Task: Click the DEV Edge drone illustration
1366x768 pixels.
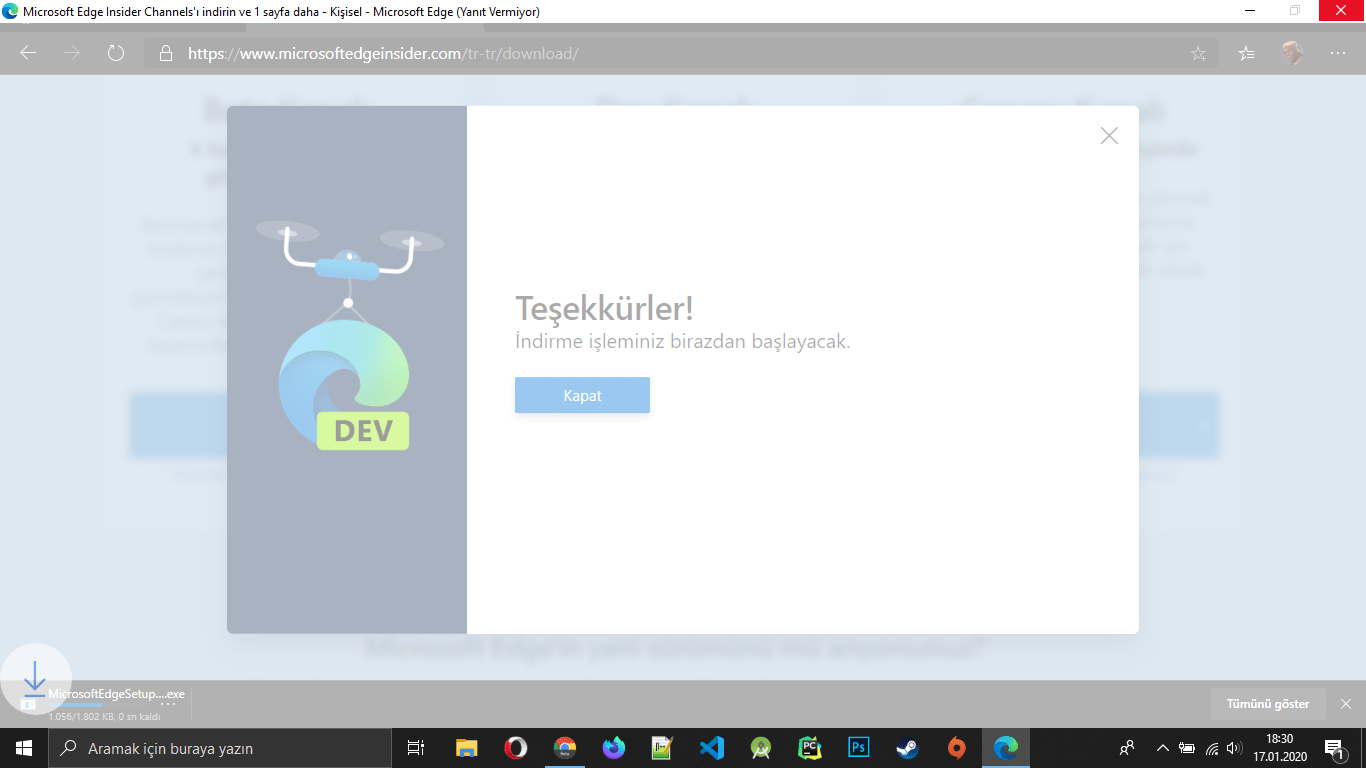Action: click(x=347, y=335)
